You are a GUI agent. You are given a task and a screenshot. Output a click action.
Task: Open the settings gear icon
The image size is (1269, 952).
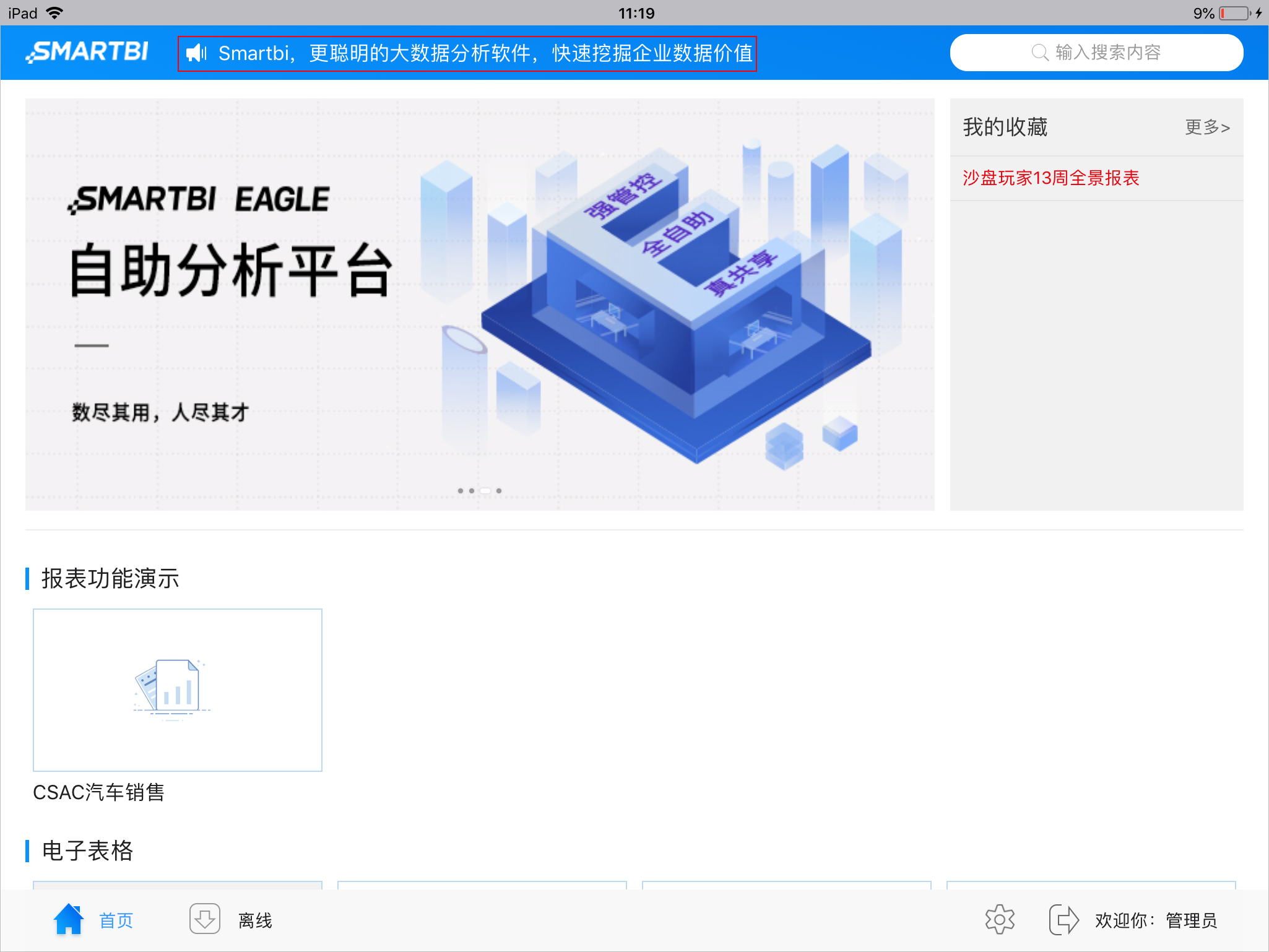[x=1000, y=919]
